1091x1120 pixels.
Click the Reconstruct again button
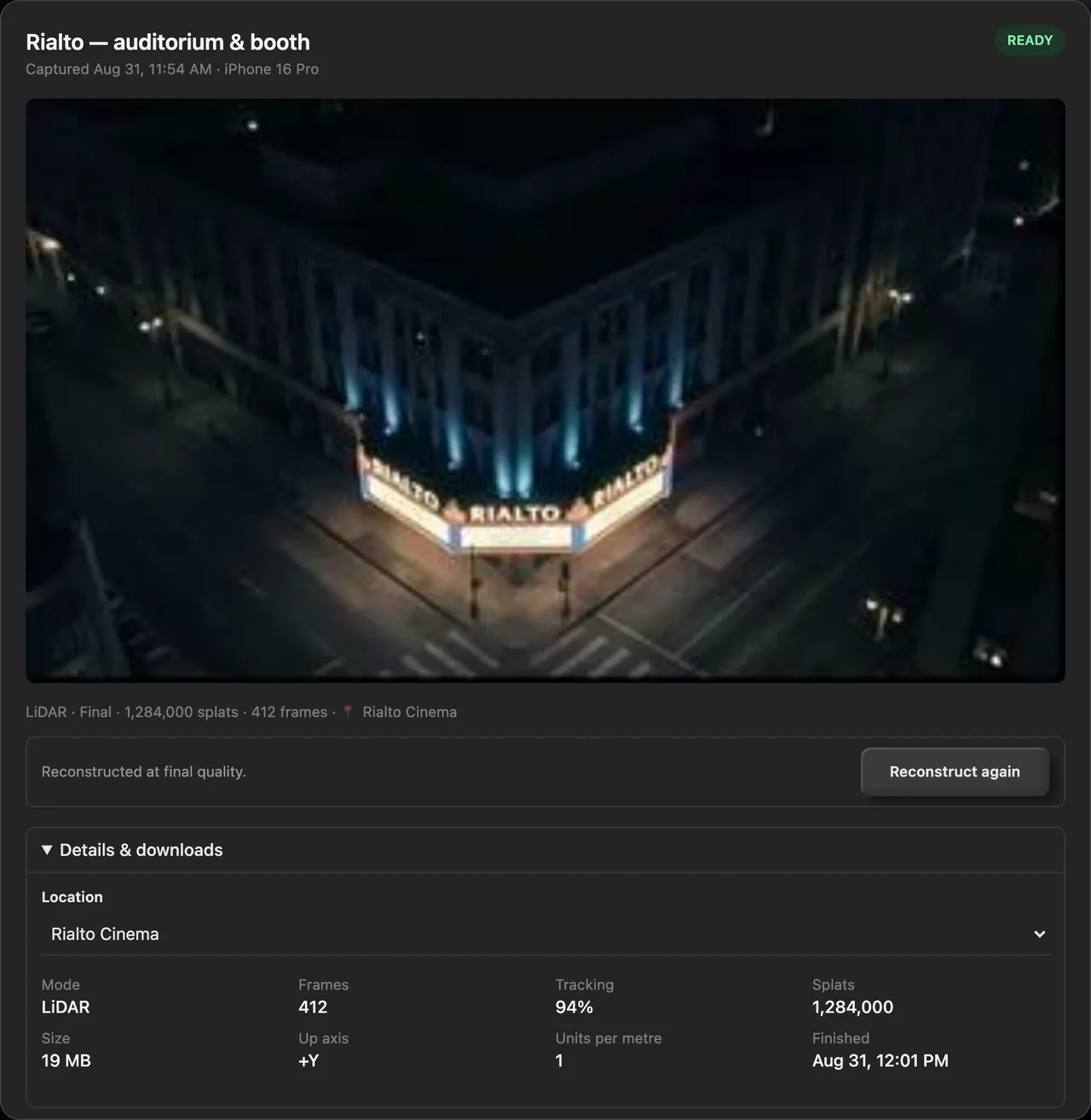[955, 771]
